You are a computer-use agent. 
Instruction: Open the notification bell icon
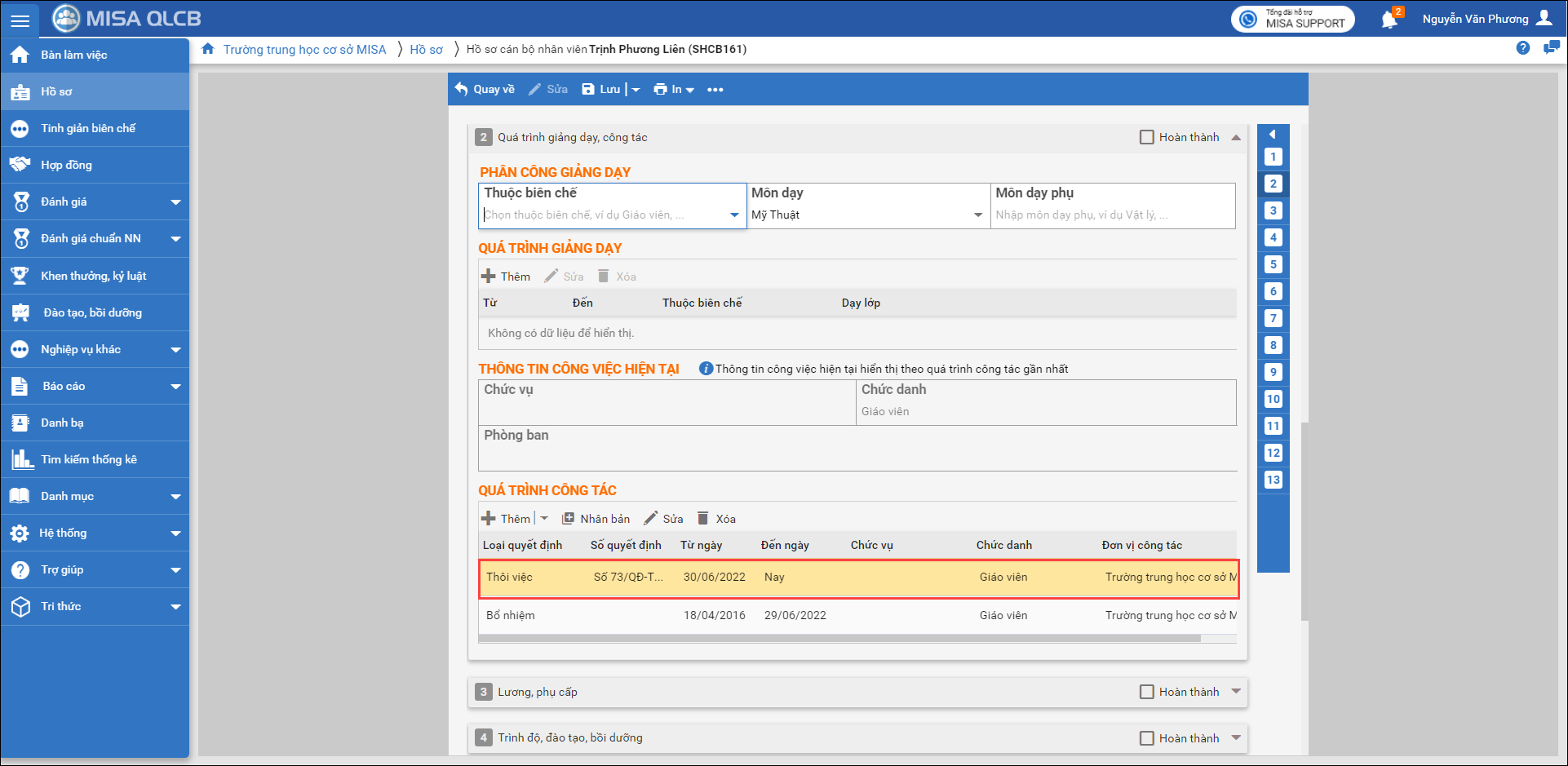1389,20
